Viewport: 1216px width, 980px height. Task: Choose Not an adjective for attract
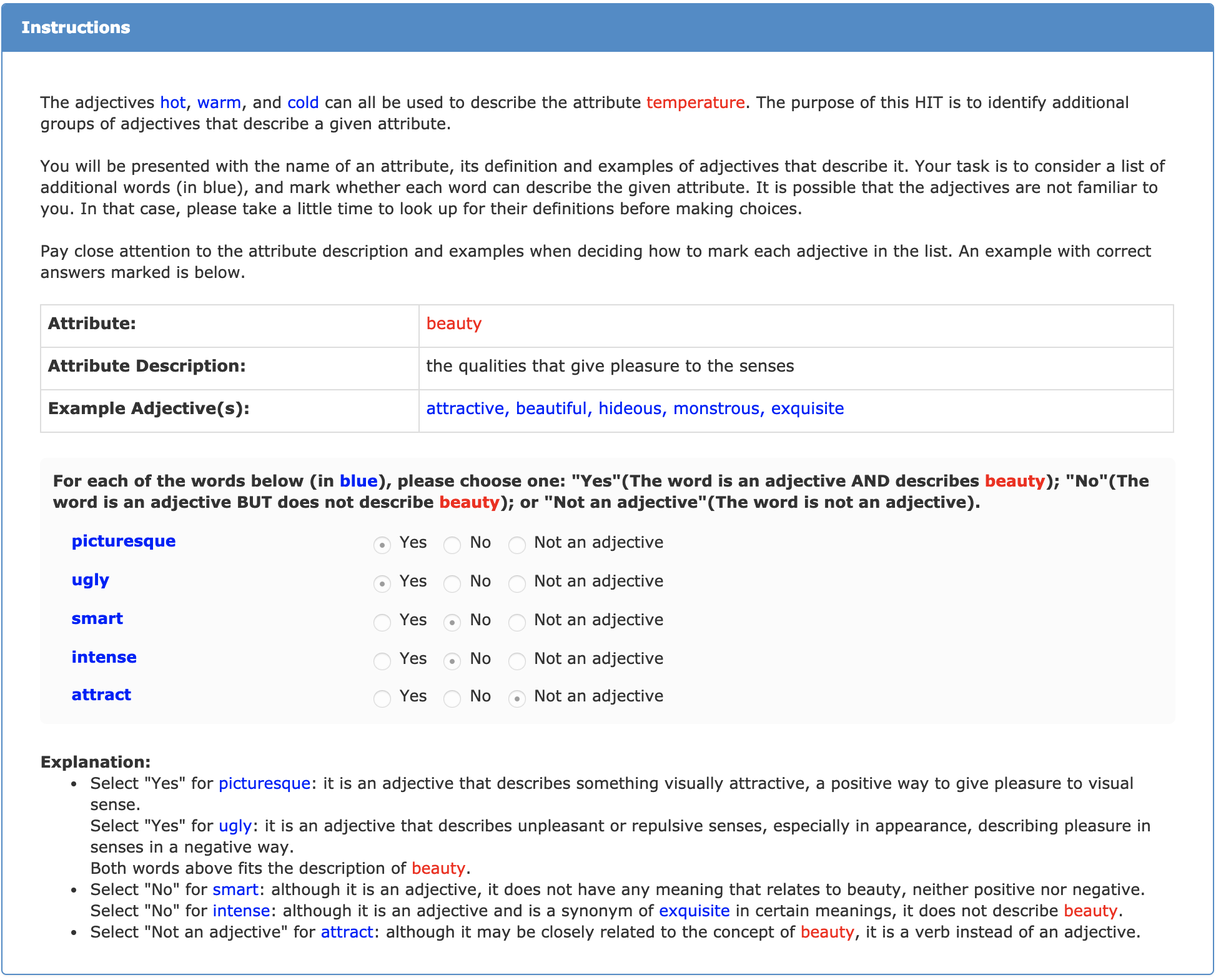pos(517,698)
